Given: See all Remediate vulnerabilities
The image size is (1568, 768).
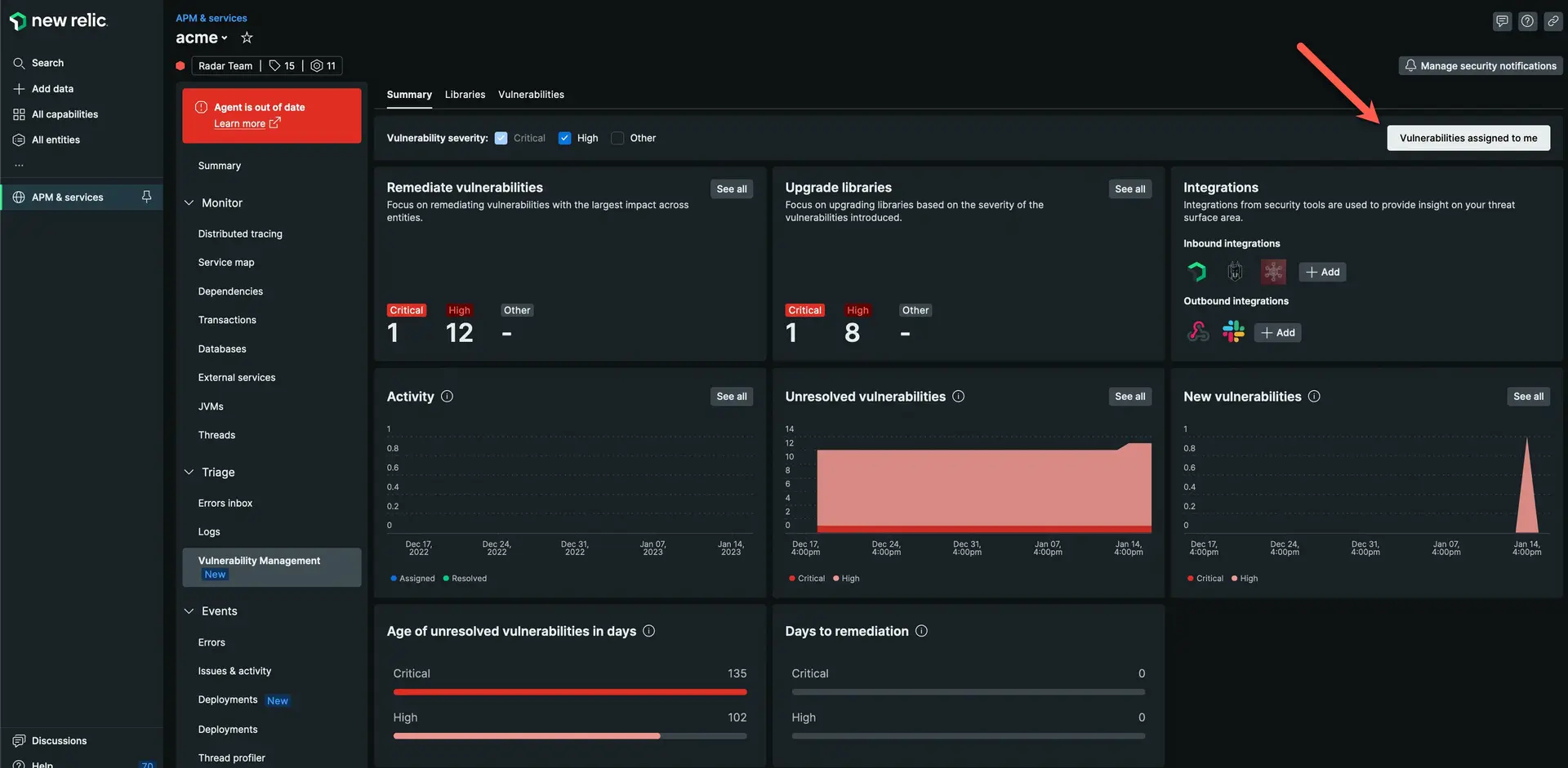Looking at the screenshot, I should pyautogui.click(x=732, y=189).
